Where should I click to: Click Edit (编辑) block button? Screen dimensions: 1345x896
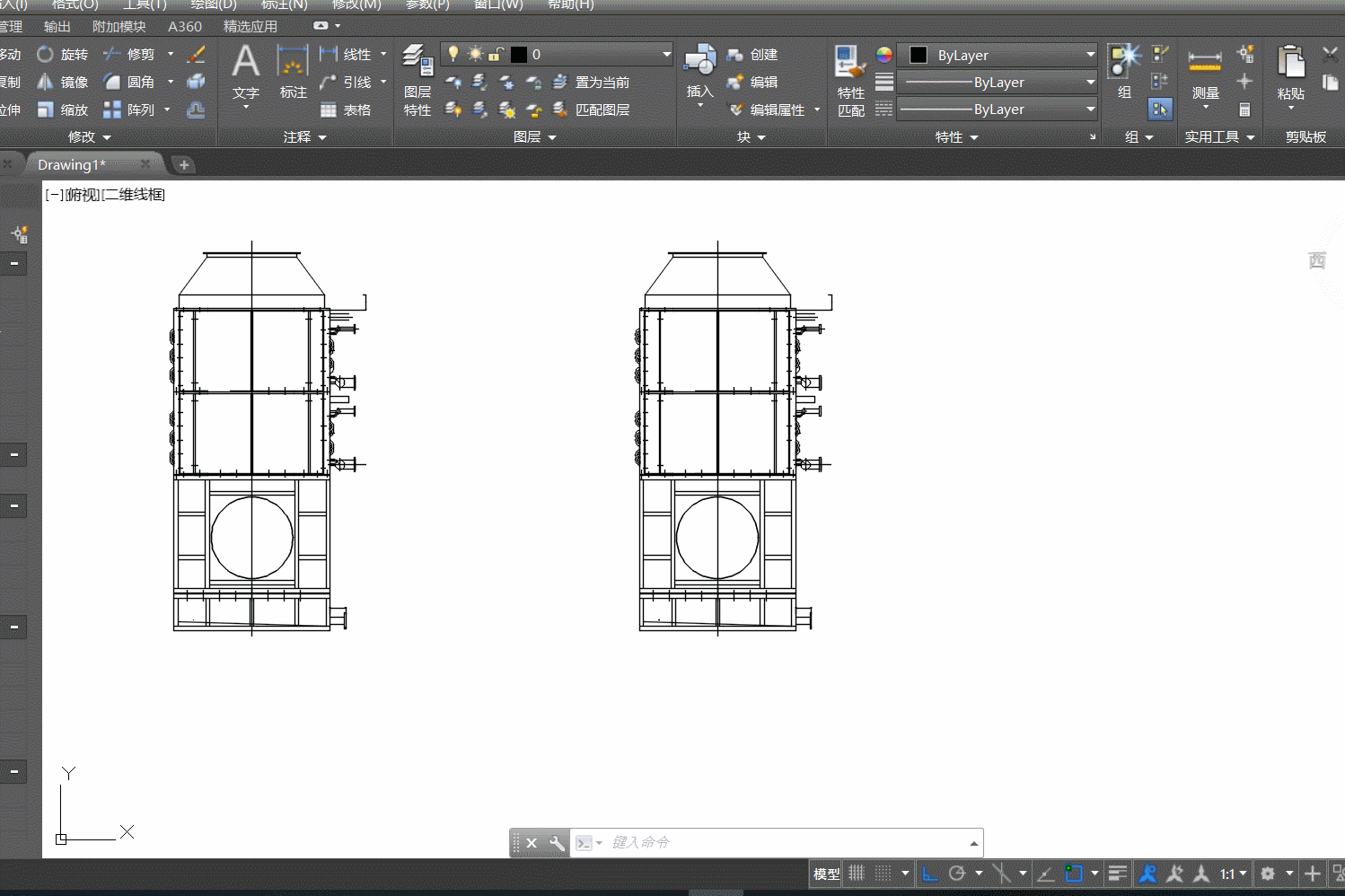752,83
